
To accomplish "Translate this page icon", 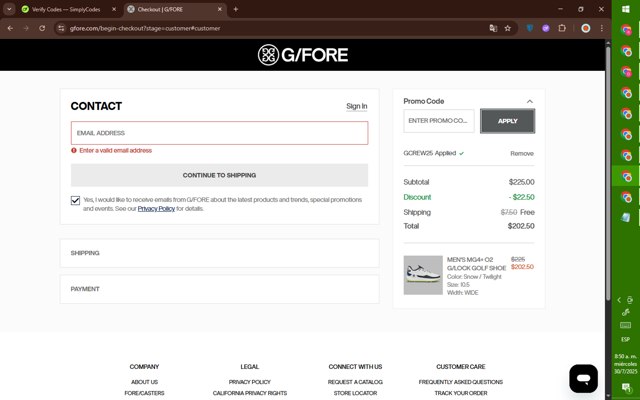I will point(493,28).
